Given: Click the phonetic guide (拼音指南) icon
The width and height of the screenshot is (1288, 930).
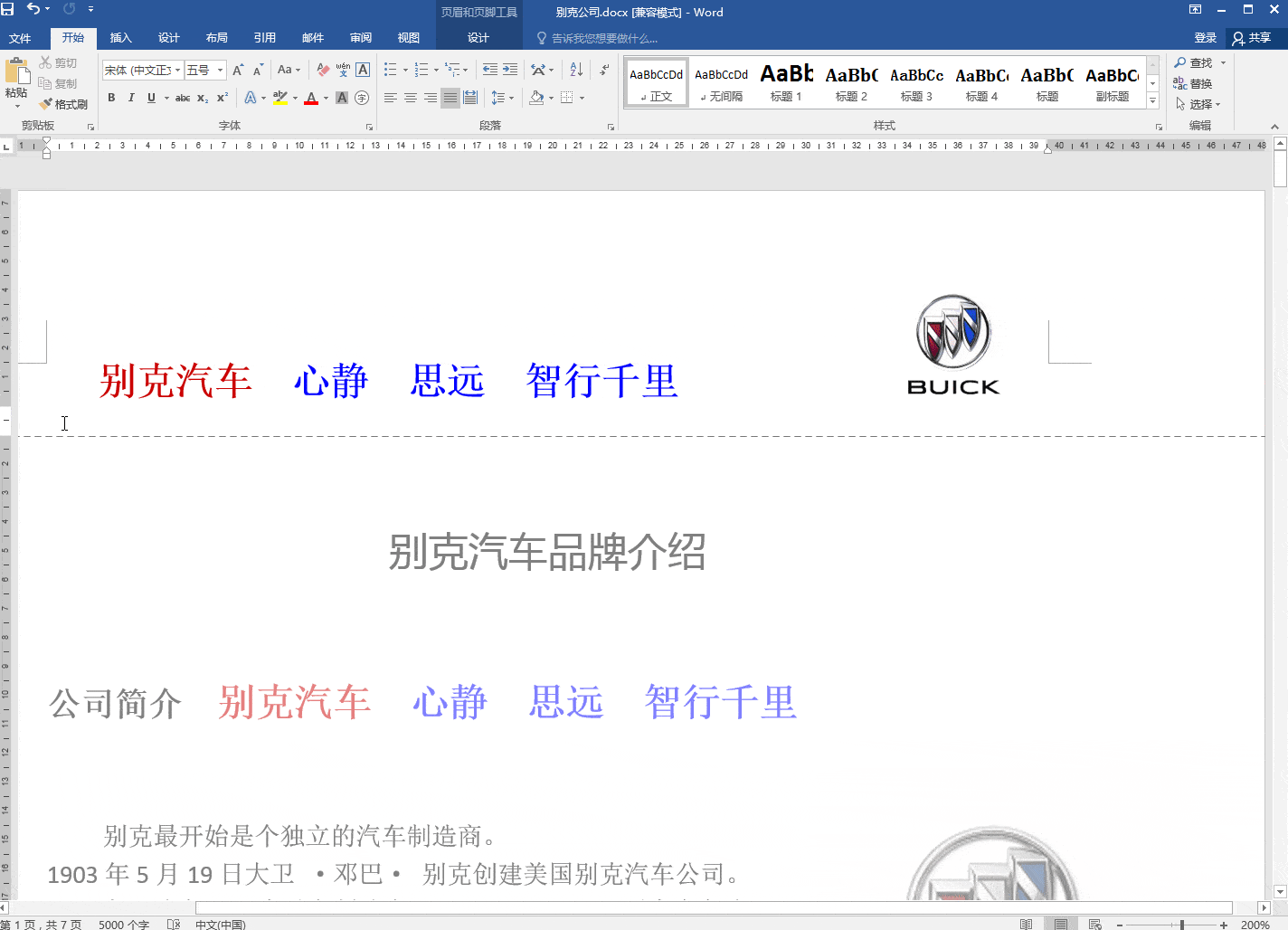Looking at the screenshot, I should click(341, 70).
